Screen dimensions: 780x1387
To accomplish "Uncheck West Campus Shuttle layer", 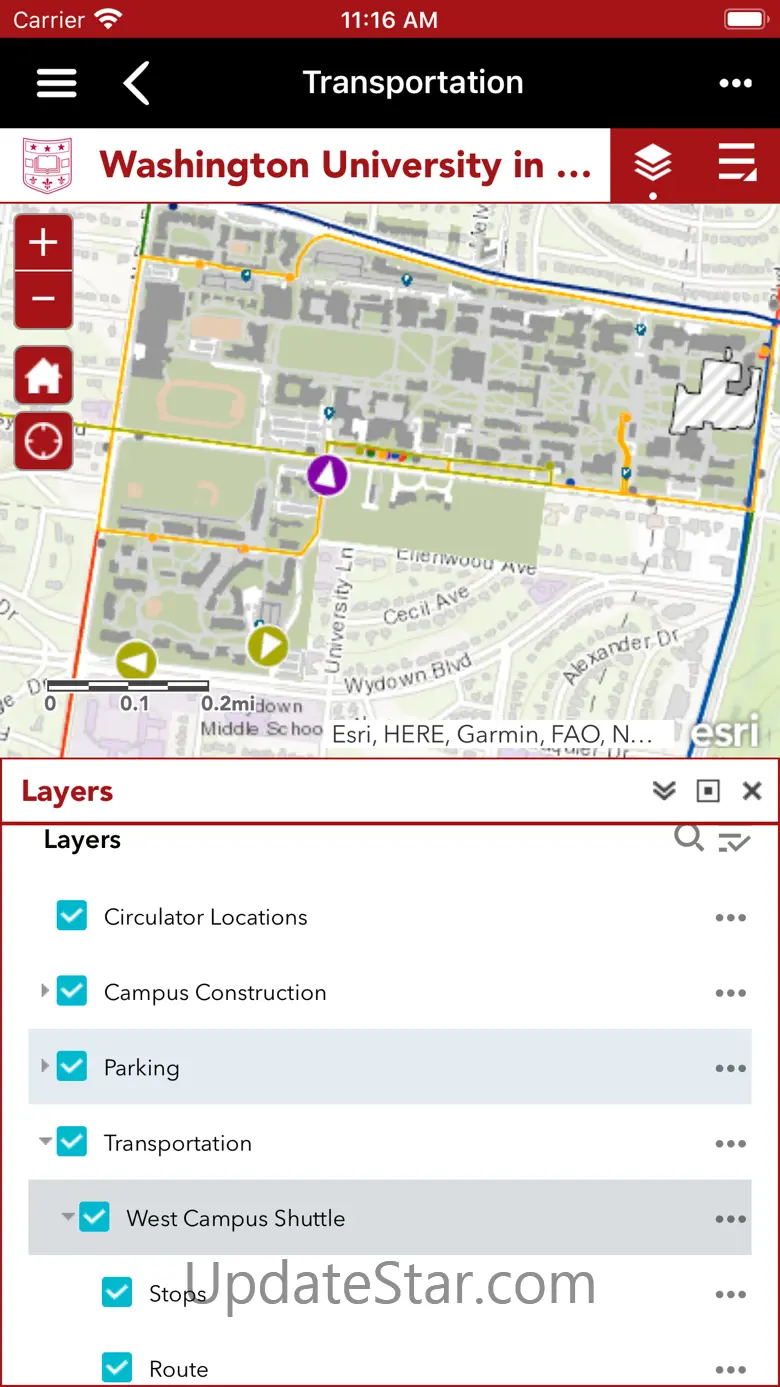I will [94, 1217].
